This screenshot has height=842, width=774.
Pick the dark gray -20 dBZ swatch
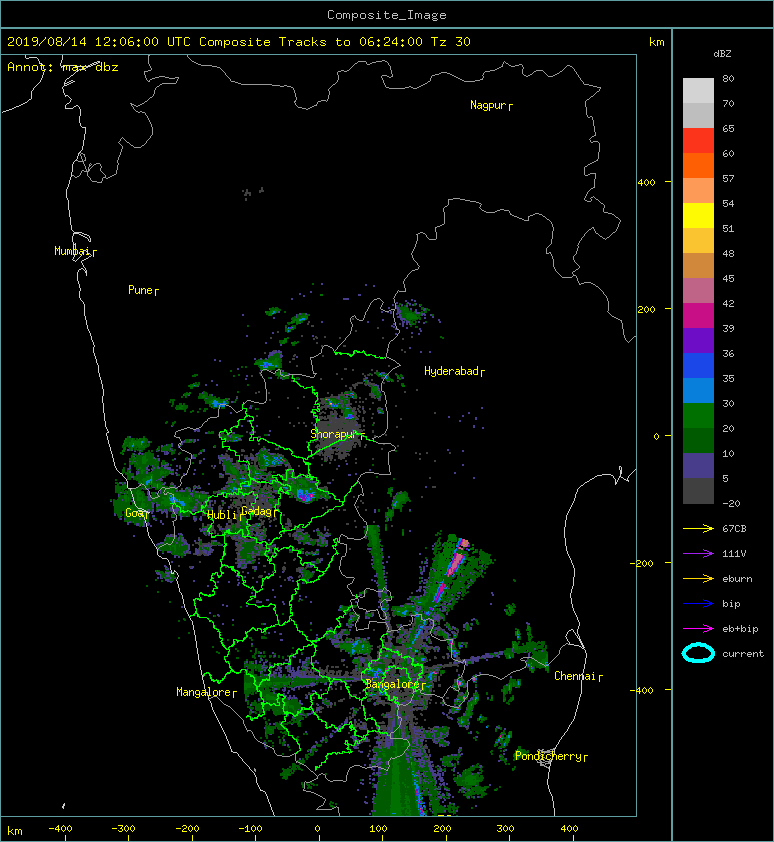(x=698, y=491)
